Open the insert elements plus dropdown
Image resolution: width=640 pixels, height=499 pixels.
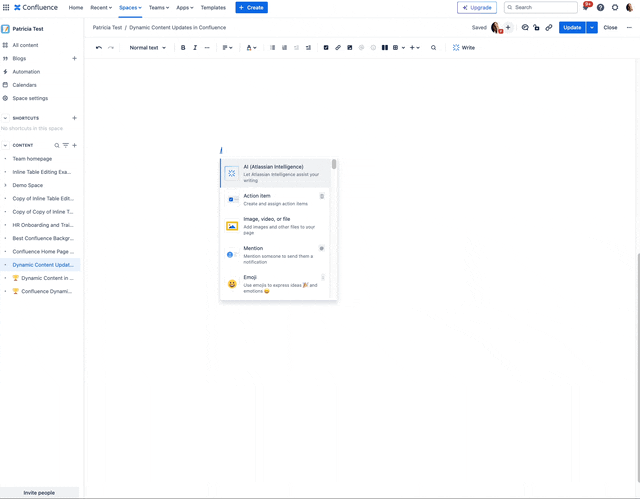[x=415, y=48]
